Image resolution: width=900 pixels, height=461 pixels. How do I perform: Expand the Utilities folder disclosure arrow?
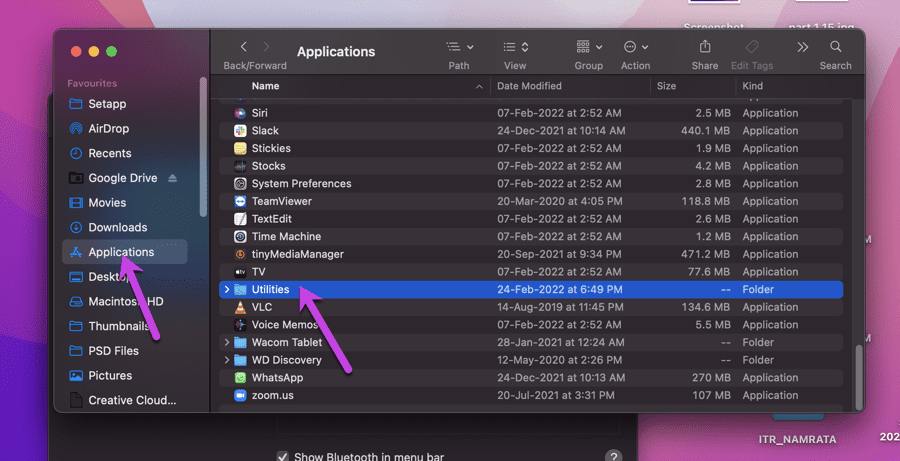(227, 289)
